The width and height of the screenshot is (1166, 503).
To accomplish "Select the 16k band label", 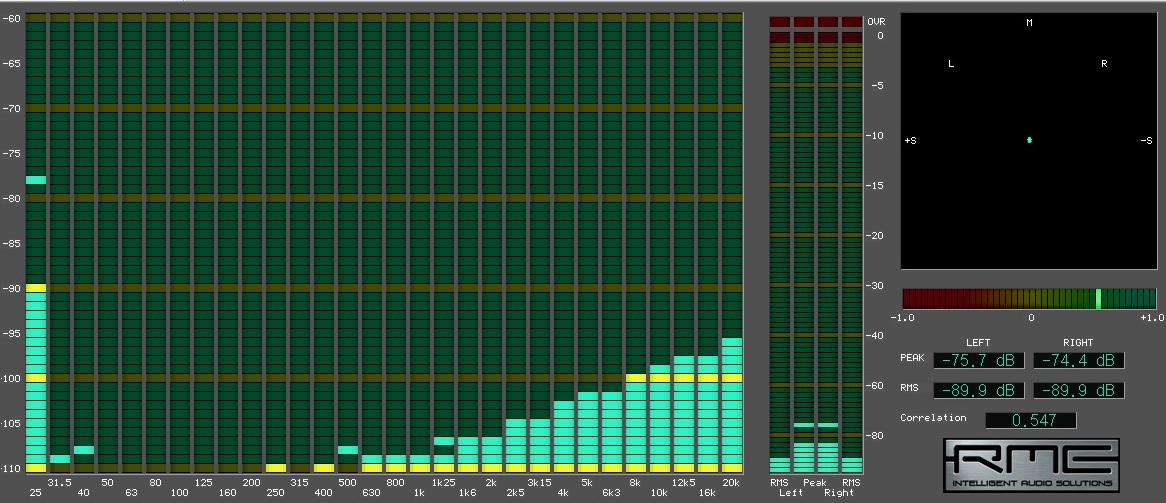I will point(706,493).
